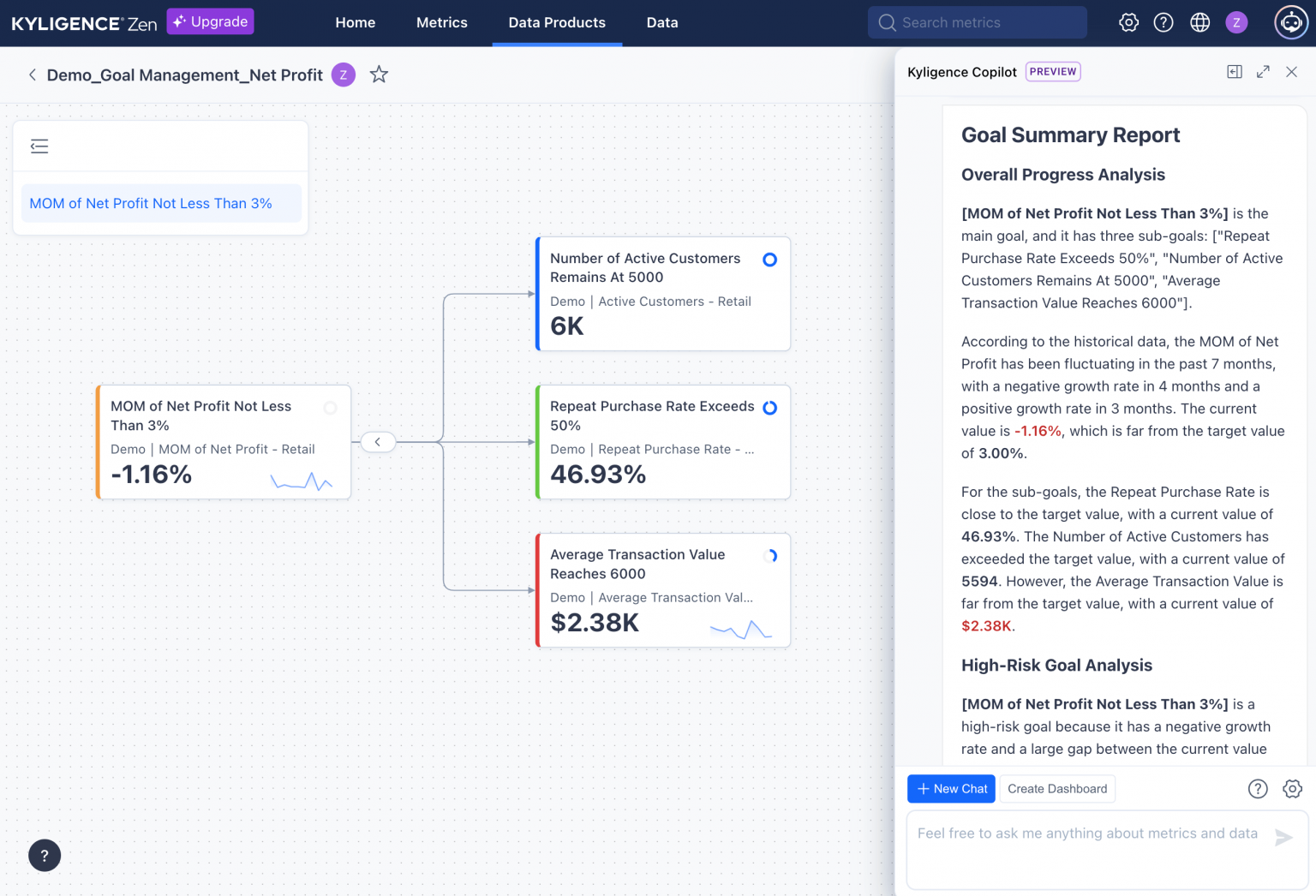Image resolution: width=1316 pixels, height=896 pixels.
Task: Collapse the sub-goals via the chevron on MOM node
Action: tap(378, 442)
